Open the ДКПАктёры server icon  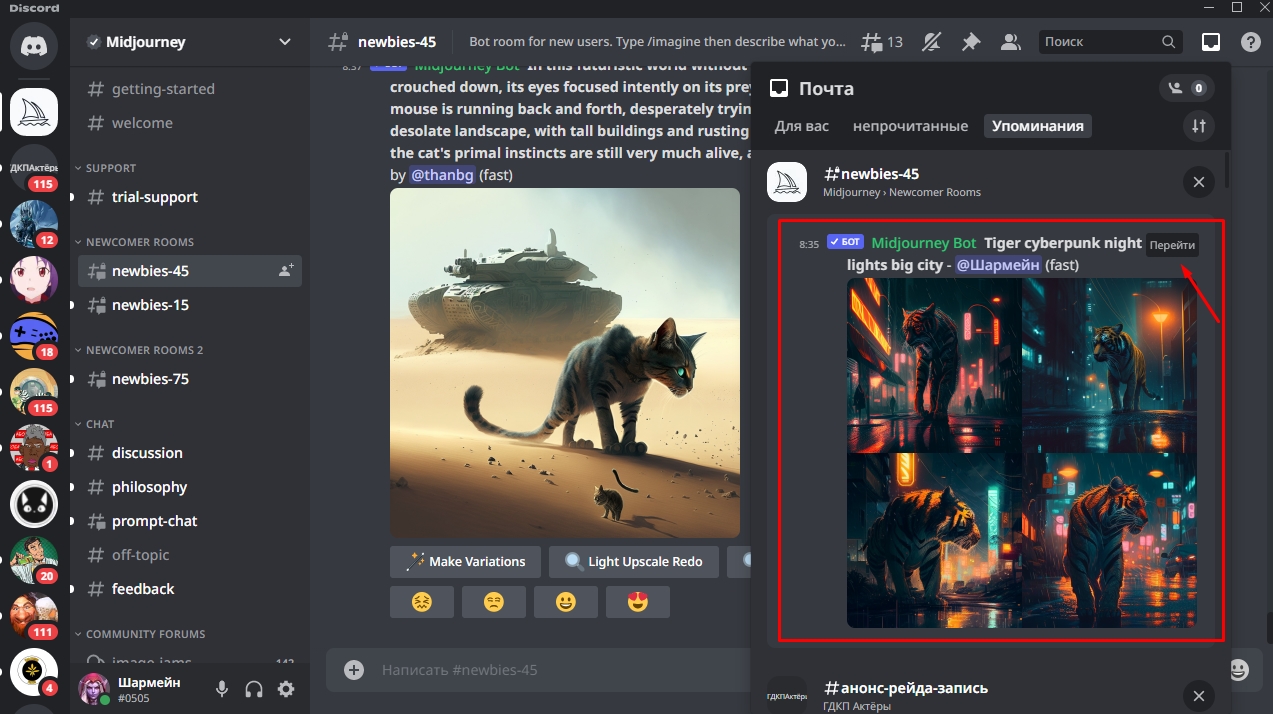point(34,168)
